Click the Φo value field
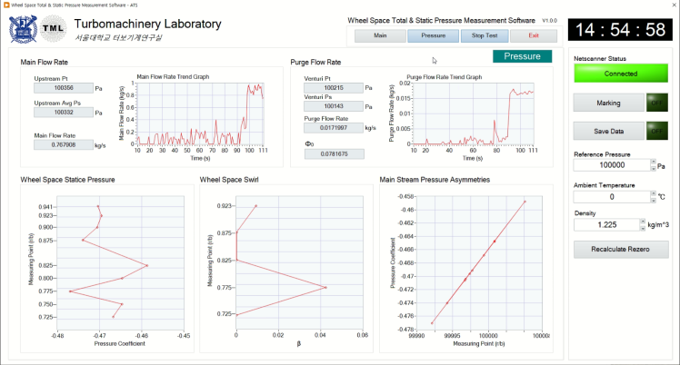This screenshot has height=365, width=680. click(x=334, y=154)
